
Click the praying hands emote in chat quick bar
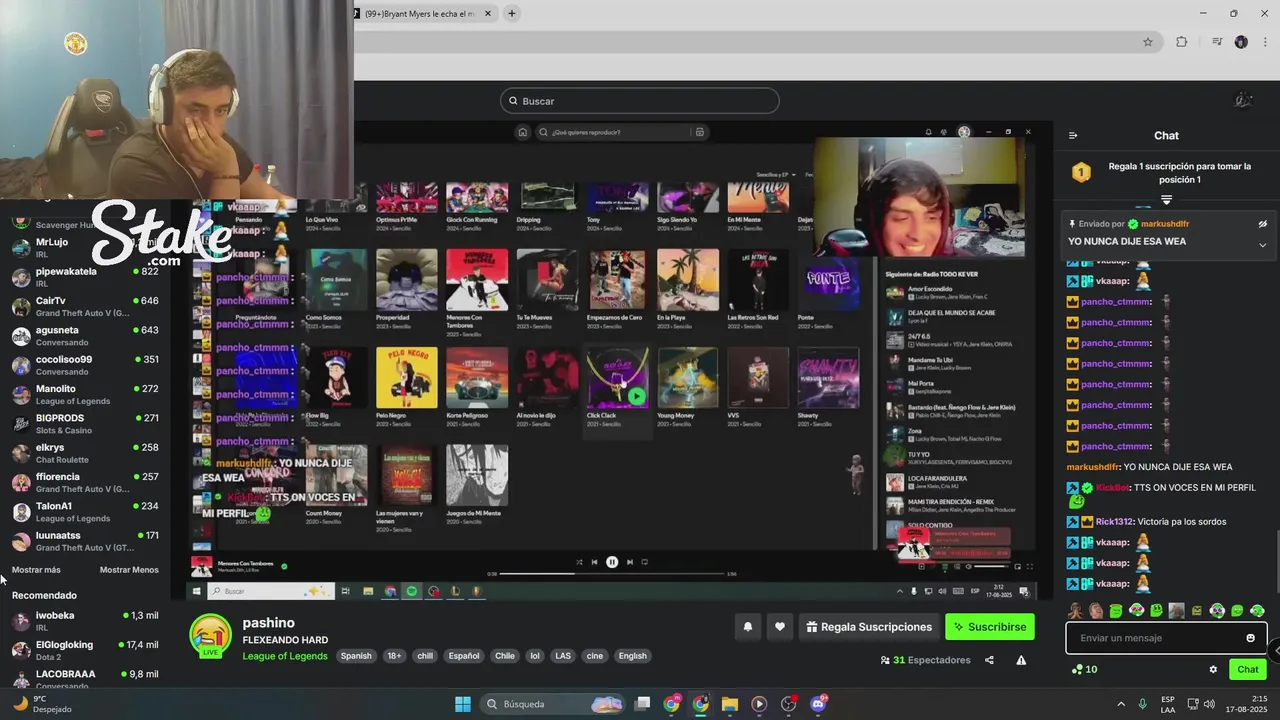pyautogui.click(x=1075, y=610)
